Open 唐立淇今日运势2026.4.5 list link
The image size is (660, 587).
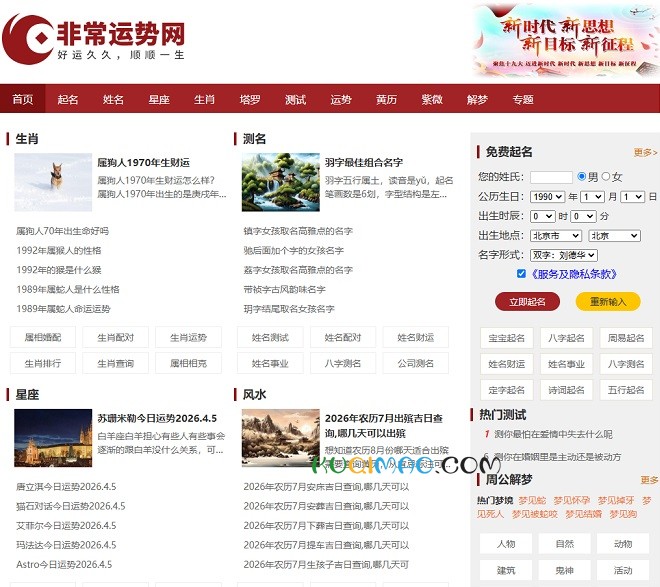(66, 487)
